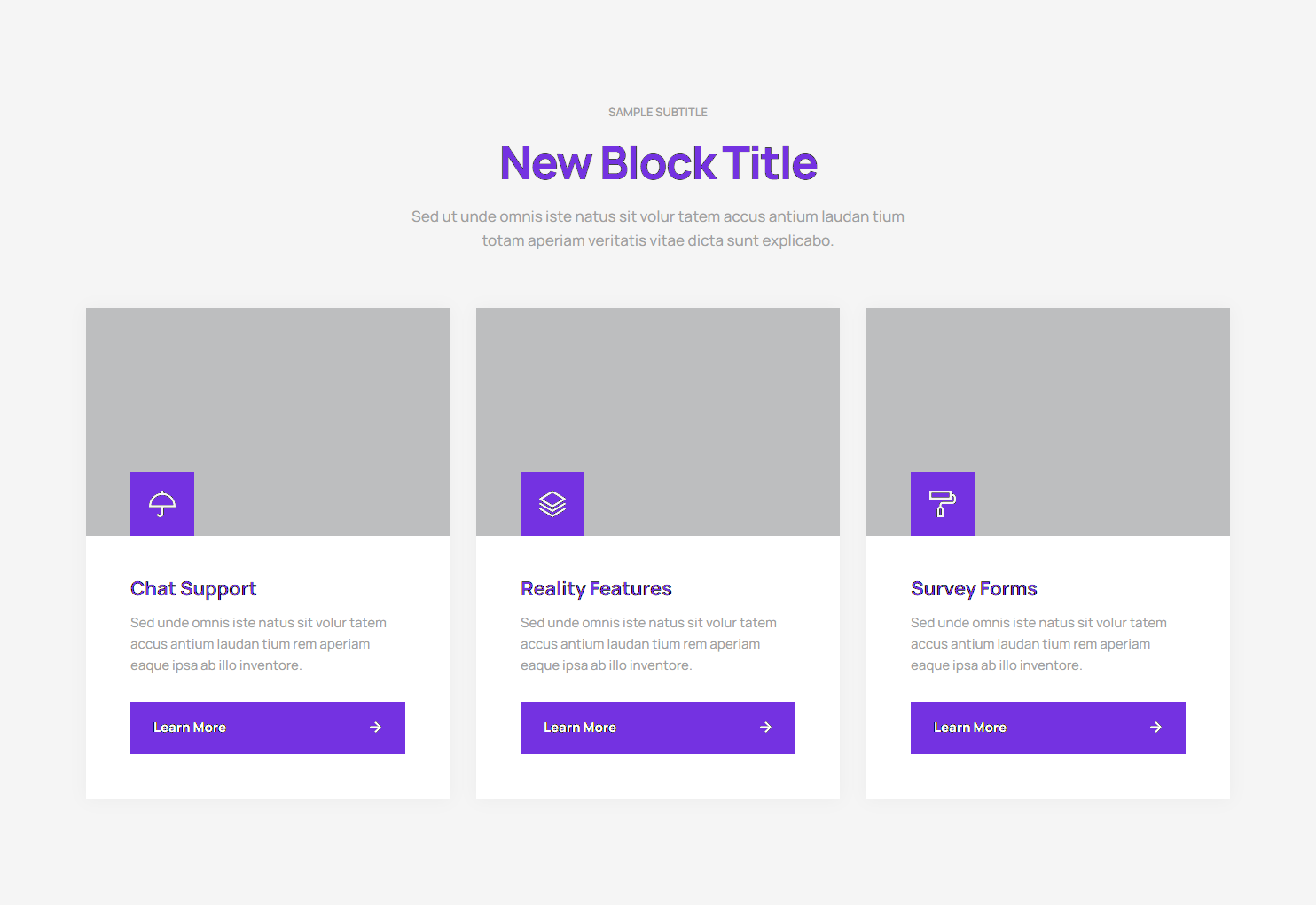Click the description text in Survey Forms card
This screenshot has width=1316, height=905.
[x=1038, y=644]
